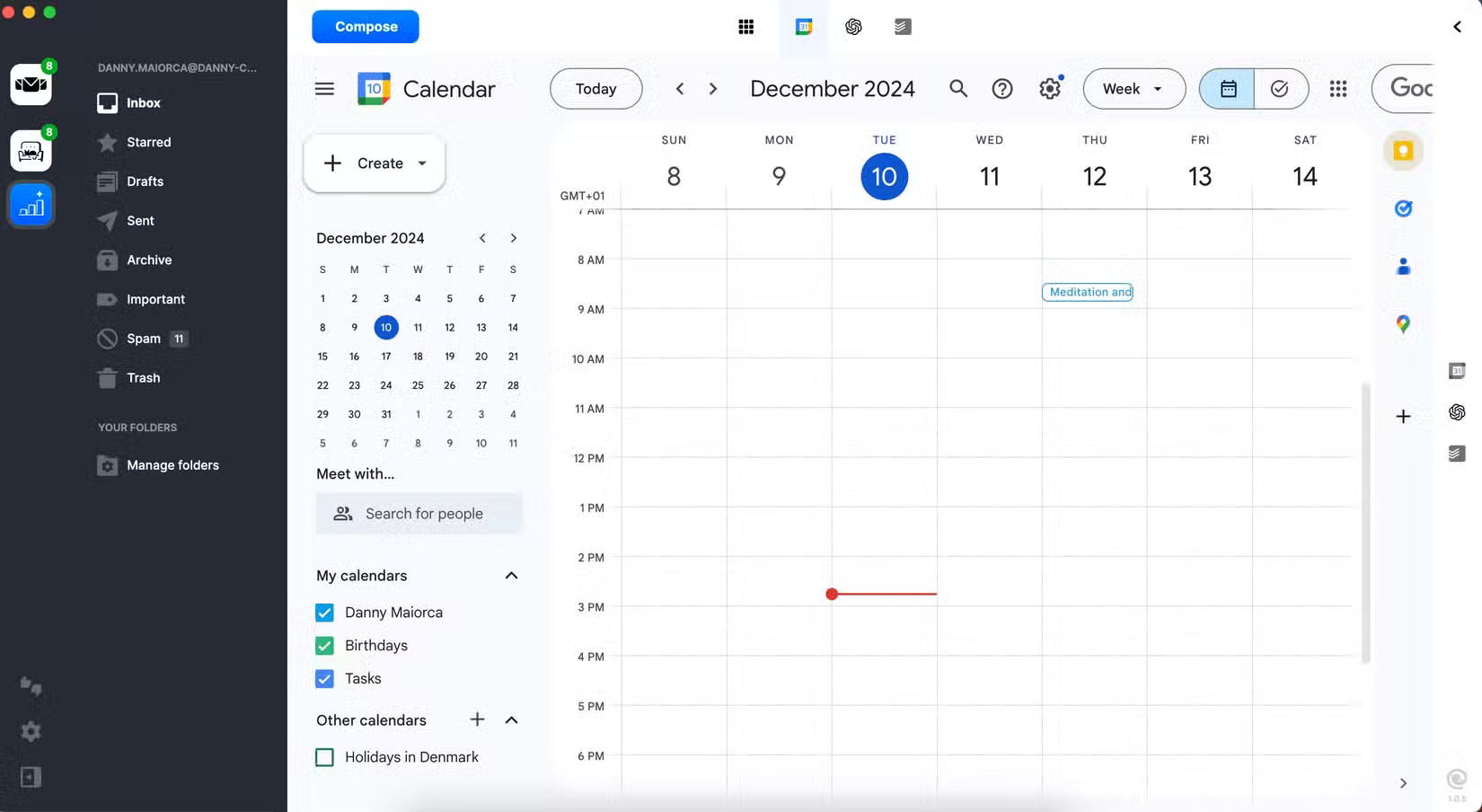Switch to the Tasks view toggle beside calendar
Viewport: 1482px width, 812px height.
pos(1280,88)
